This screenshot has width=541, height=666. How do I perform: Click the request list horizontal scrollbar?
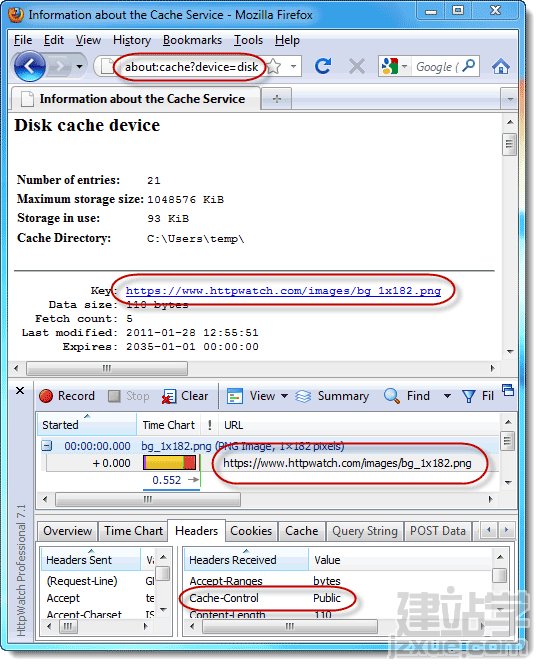[x=148, y=499]
